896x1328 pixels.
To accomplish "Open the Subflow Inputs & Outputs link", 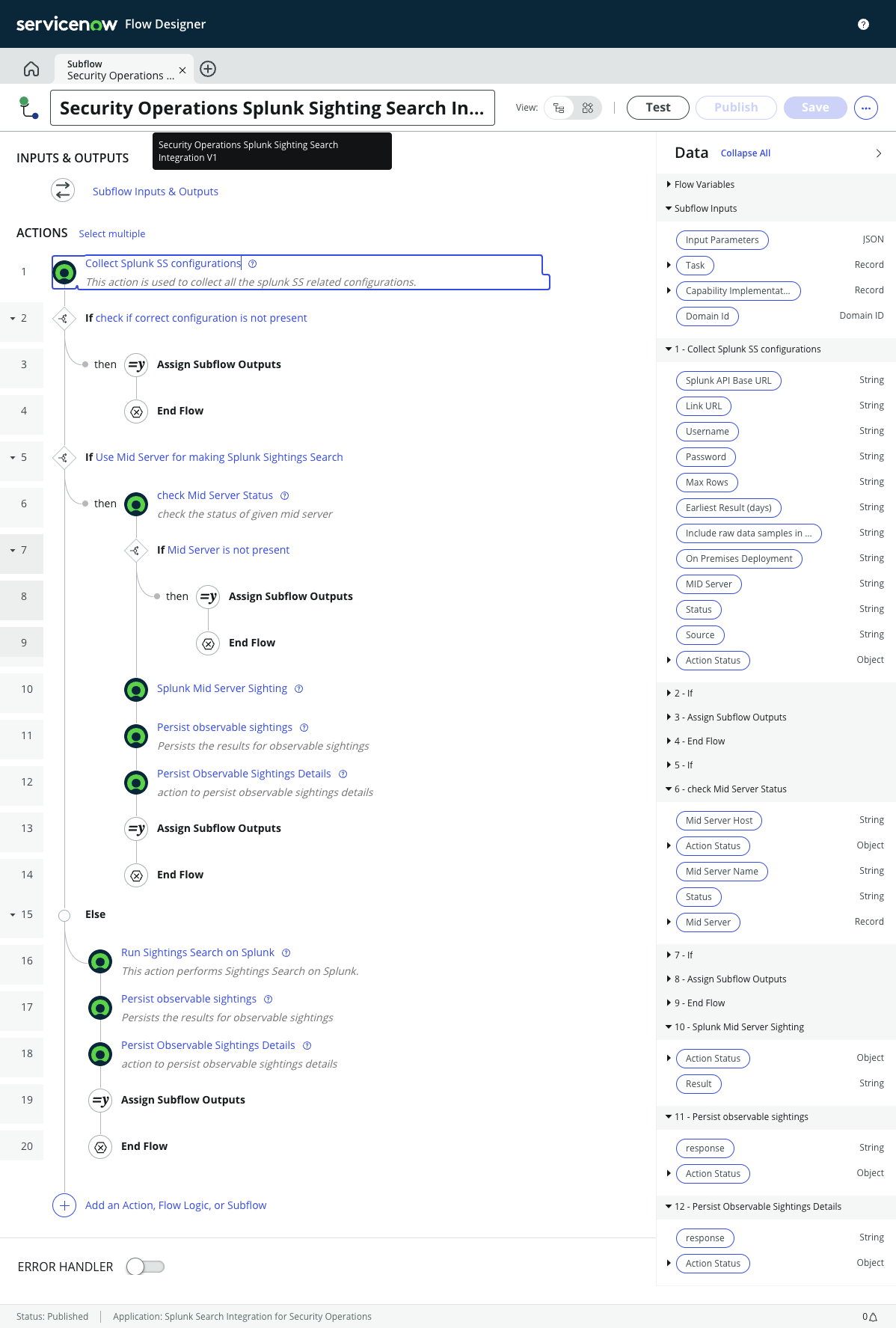I will coord(156,192).
